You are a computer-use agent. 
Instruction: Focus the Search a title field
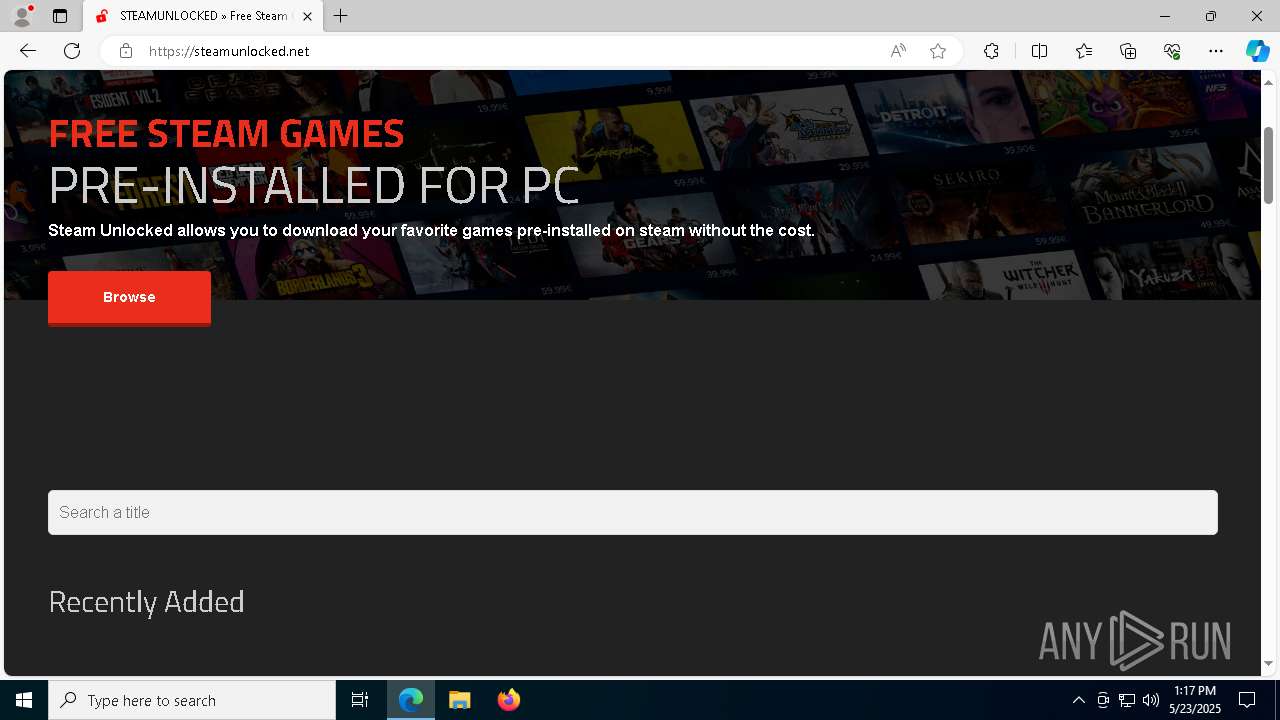tap(633, 512)
